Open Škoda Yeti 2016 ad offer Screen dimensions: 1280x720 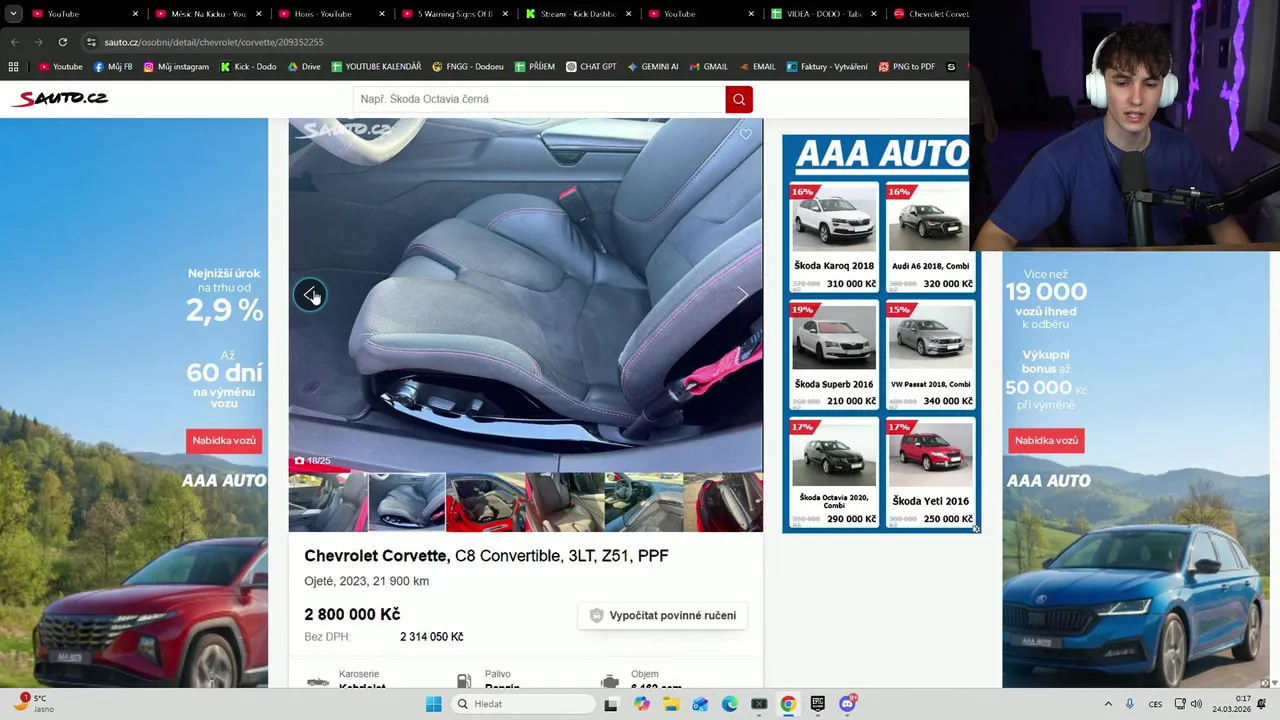pyautogui.click(x=929, y=473)
